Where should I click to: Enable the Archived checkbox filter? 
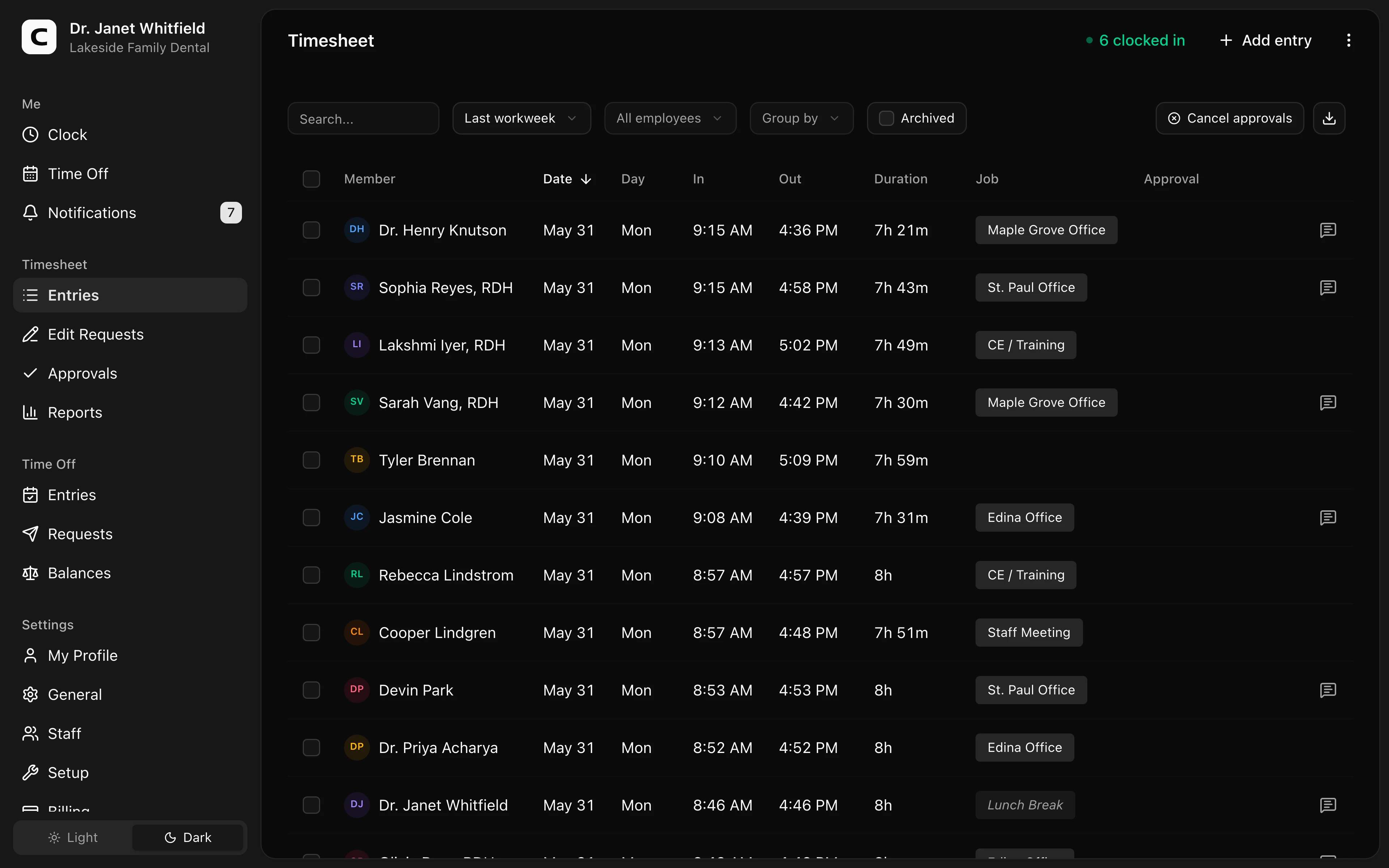(x=886, y=118)
